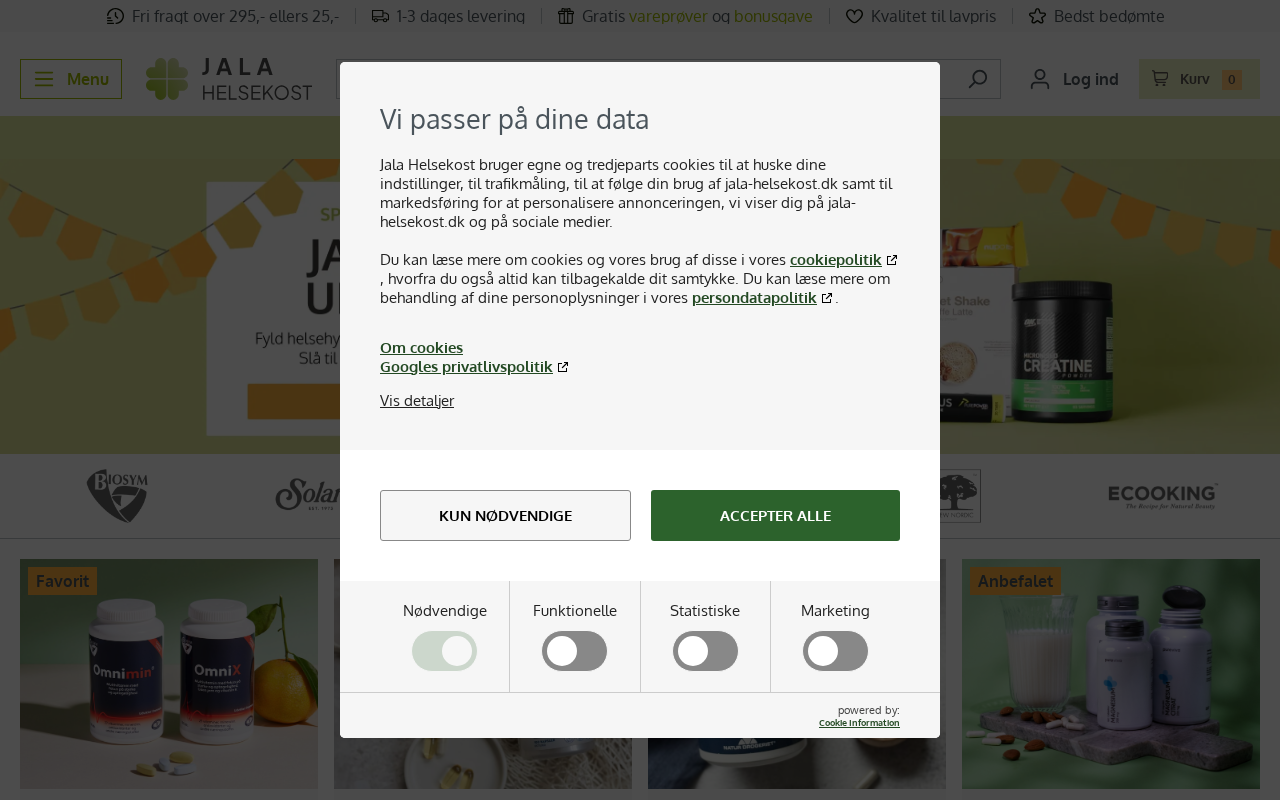This screenshot has height=800, width=1280.
Task: Click the Kun nødvendige button
Action: coord(505,516)
